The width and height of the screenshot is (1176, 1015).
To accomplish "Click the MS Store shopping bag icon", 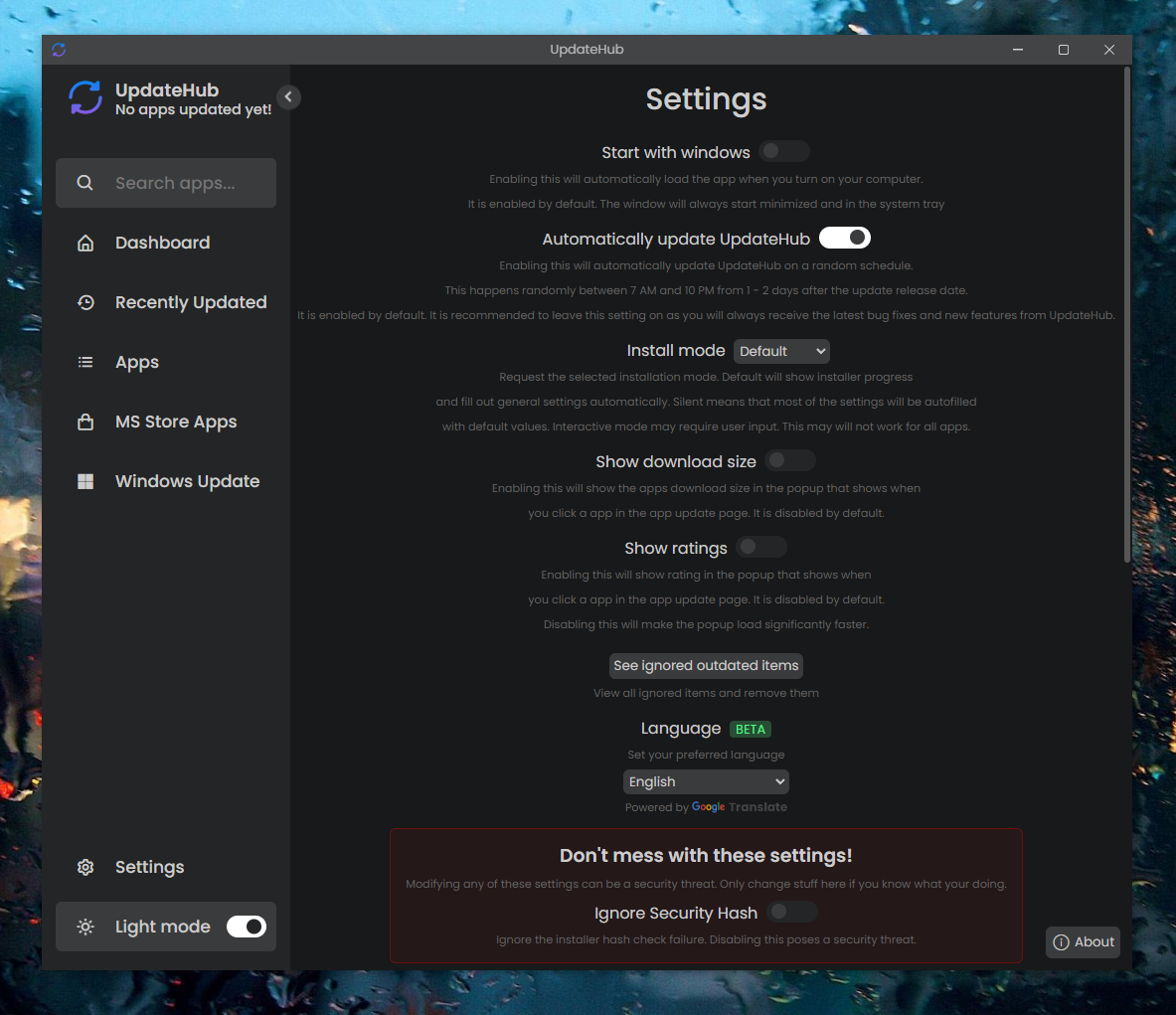I will click(85, 422).
